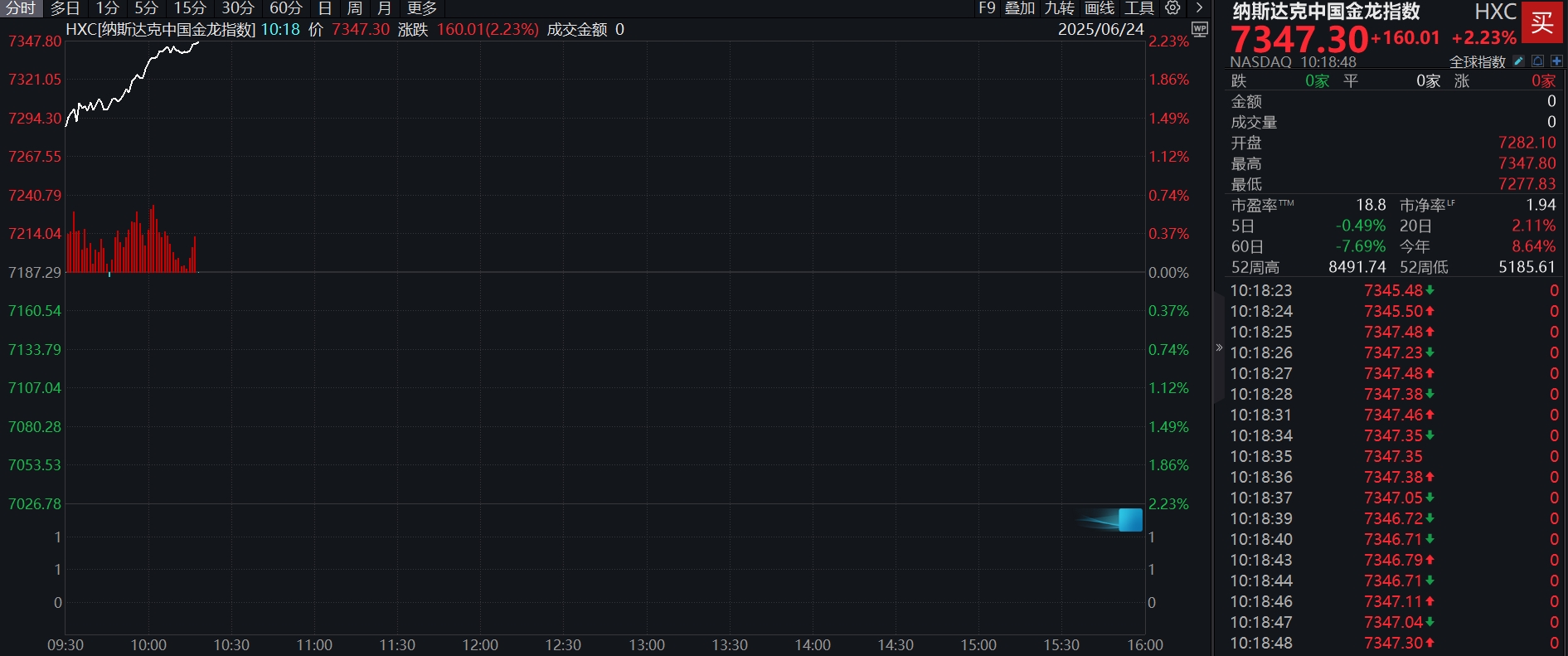The image size is (1568, 656).
Task: Activate the 画线 drawing tool
Action: coord(1100,8)
